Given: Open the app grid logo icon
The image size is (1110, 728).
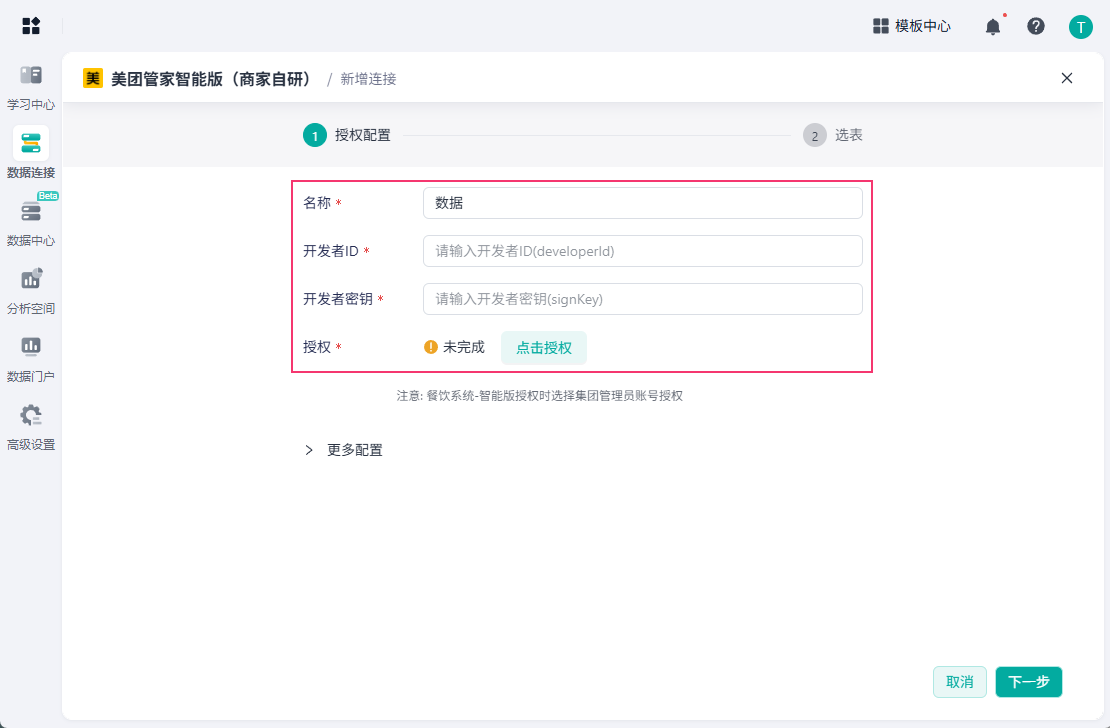Looking at the screenshot, I should [31, 26].
